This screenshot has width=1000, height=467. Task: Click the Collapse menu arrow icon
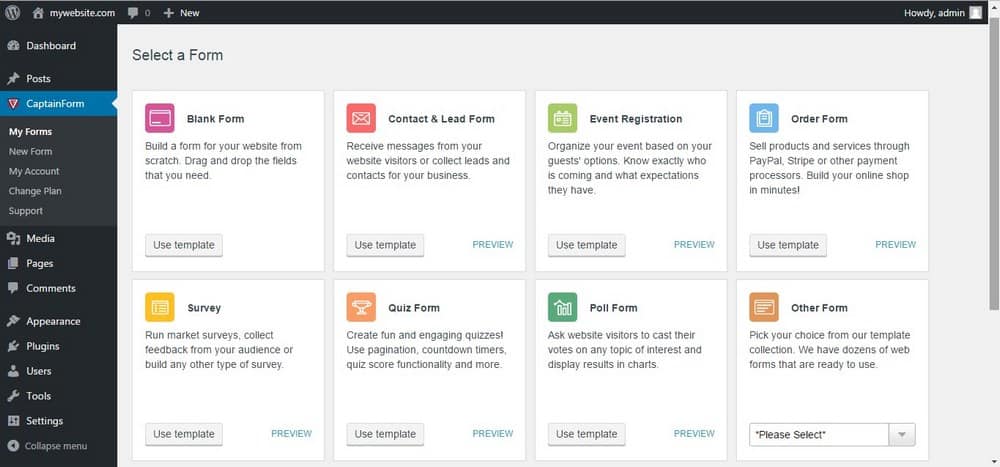[13, 446]
